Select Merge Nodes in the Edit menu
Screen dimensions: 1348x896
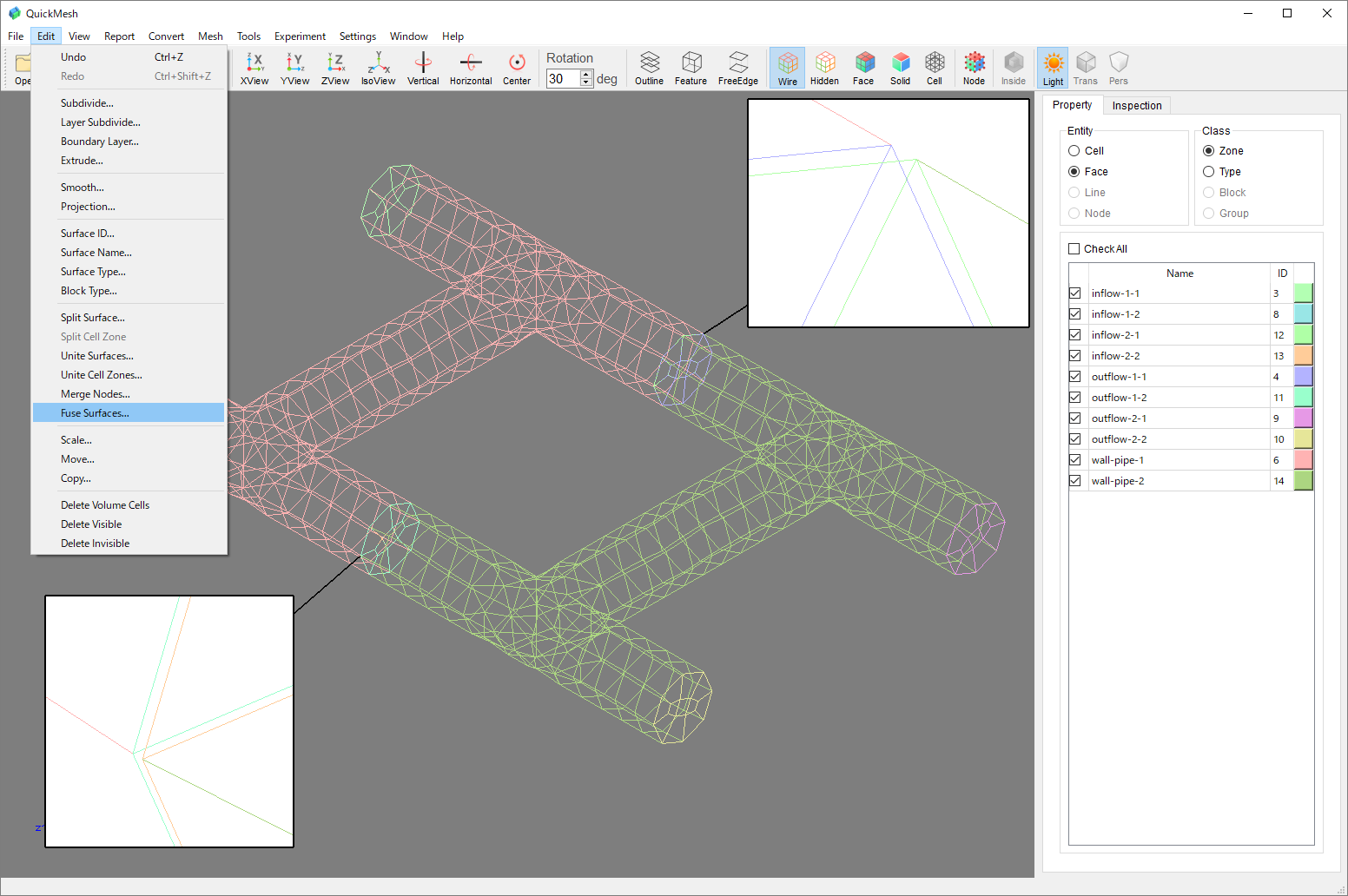click(x=95, y=393)
